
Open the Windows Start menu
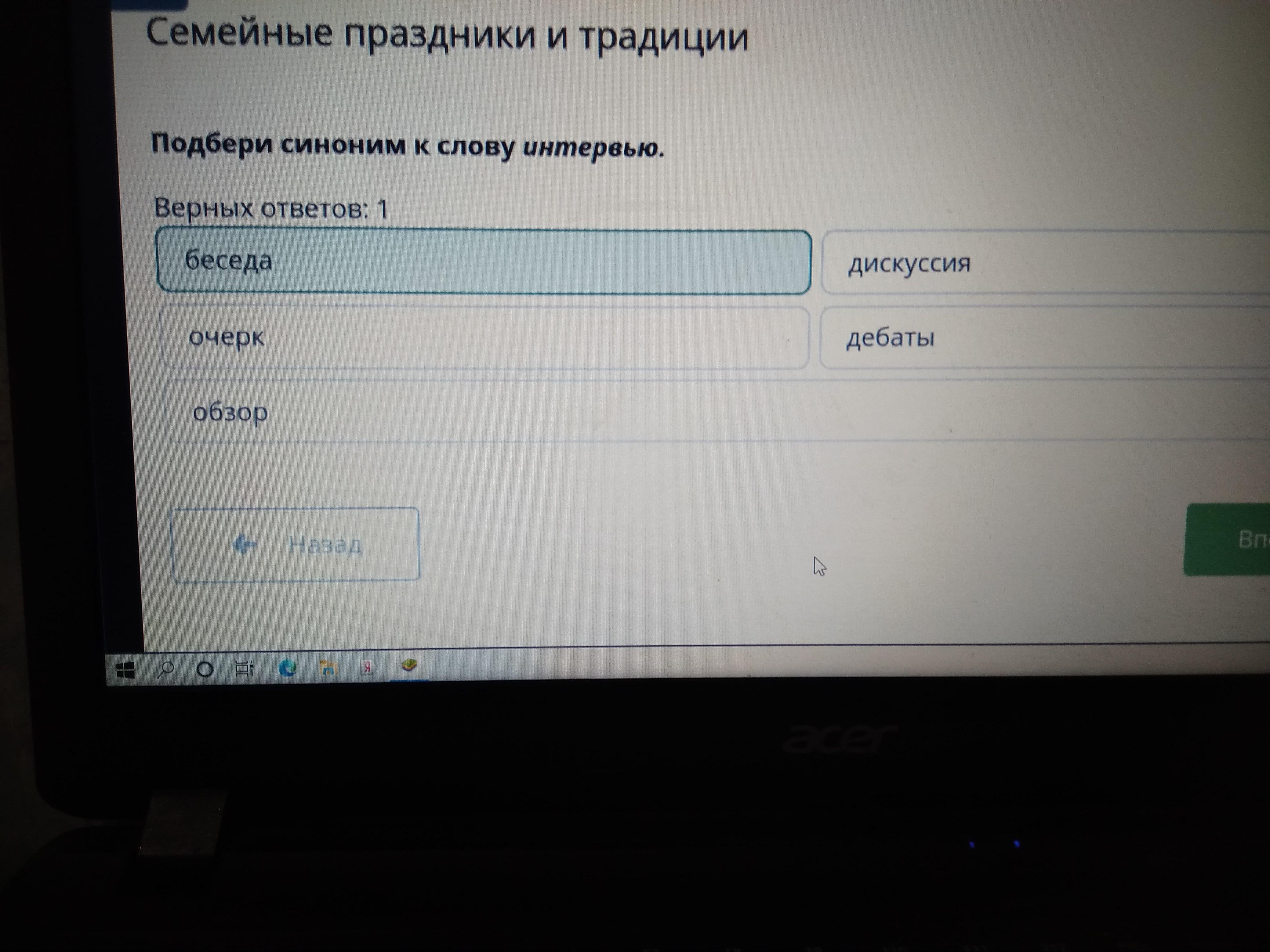point(125,670)
